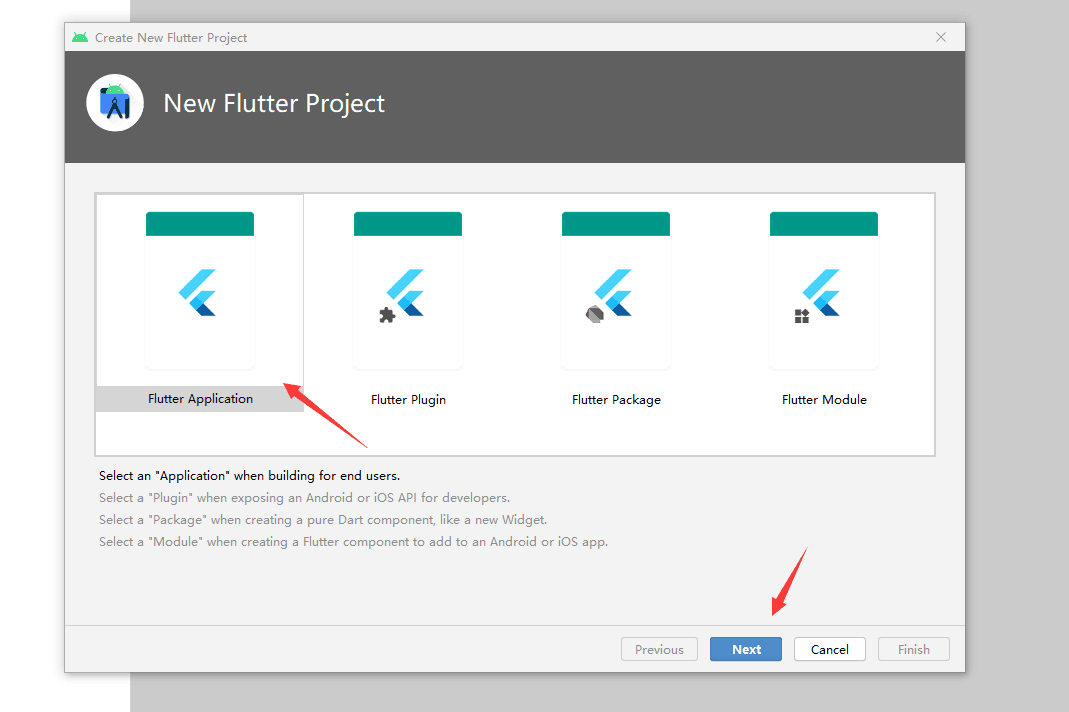Select the Flutter Package project icon
1069x712 pixels.
pos(616,291)
